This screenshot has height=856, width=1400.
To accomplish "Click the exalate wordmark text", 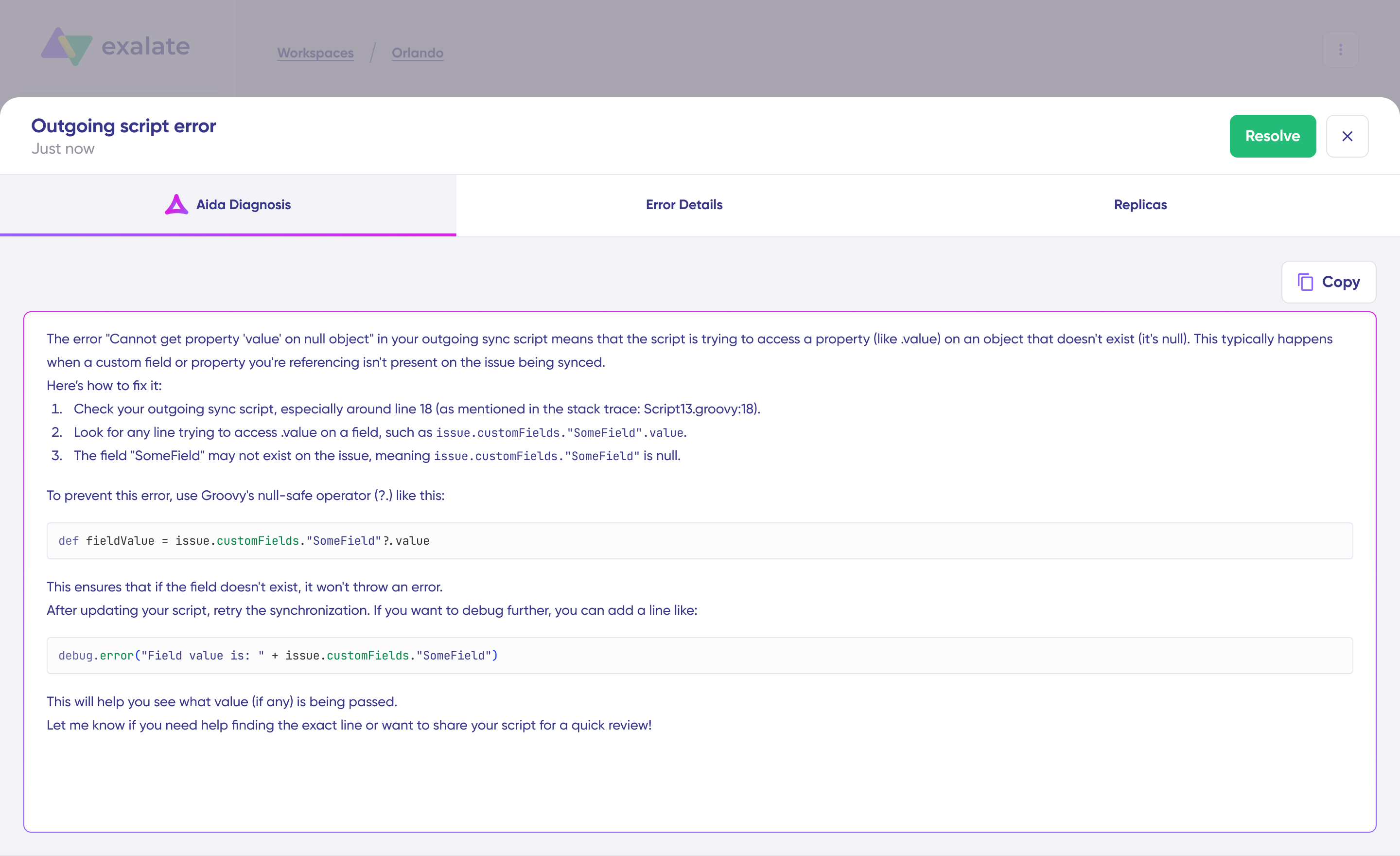I will tap(145, 47).
